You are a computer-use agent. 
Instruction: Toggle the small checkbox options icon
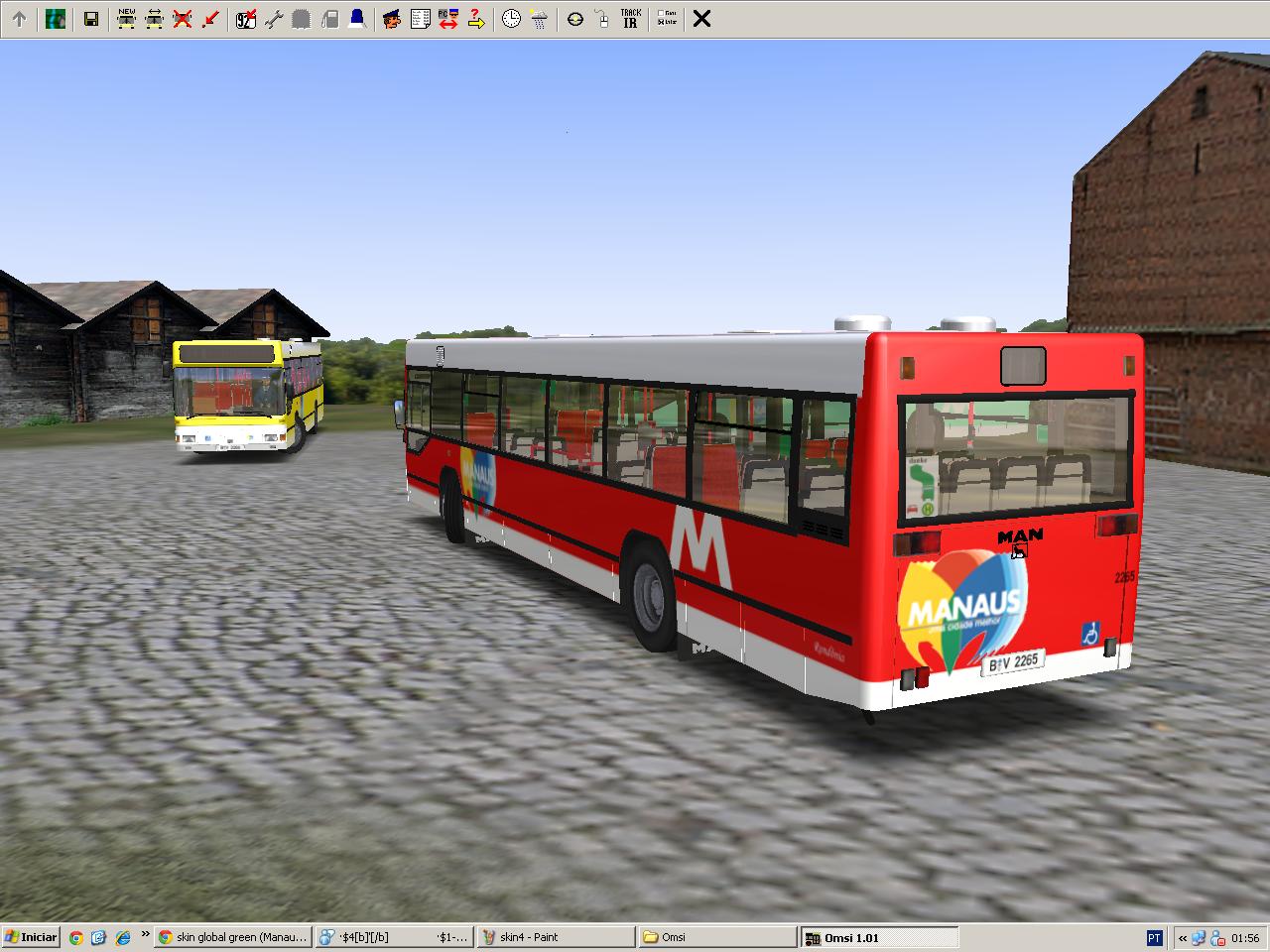(667, 18)
